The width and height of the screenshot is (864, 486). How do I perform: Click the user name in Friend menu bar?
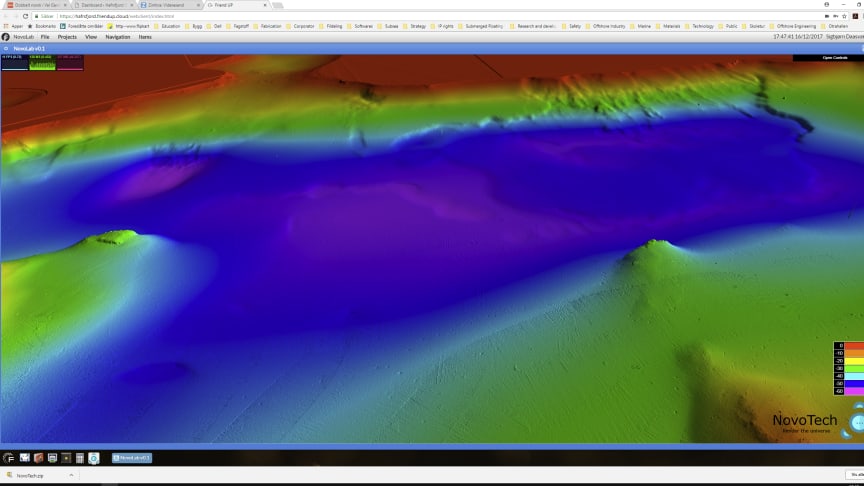(845, 37)
